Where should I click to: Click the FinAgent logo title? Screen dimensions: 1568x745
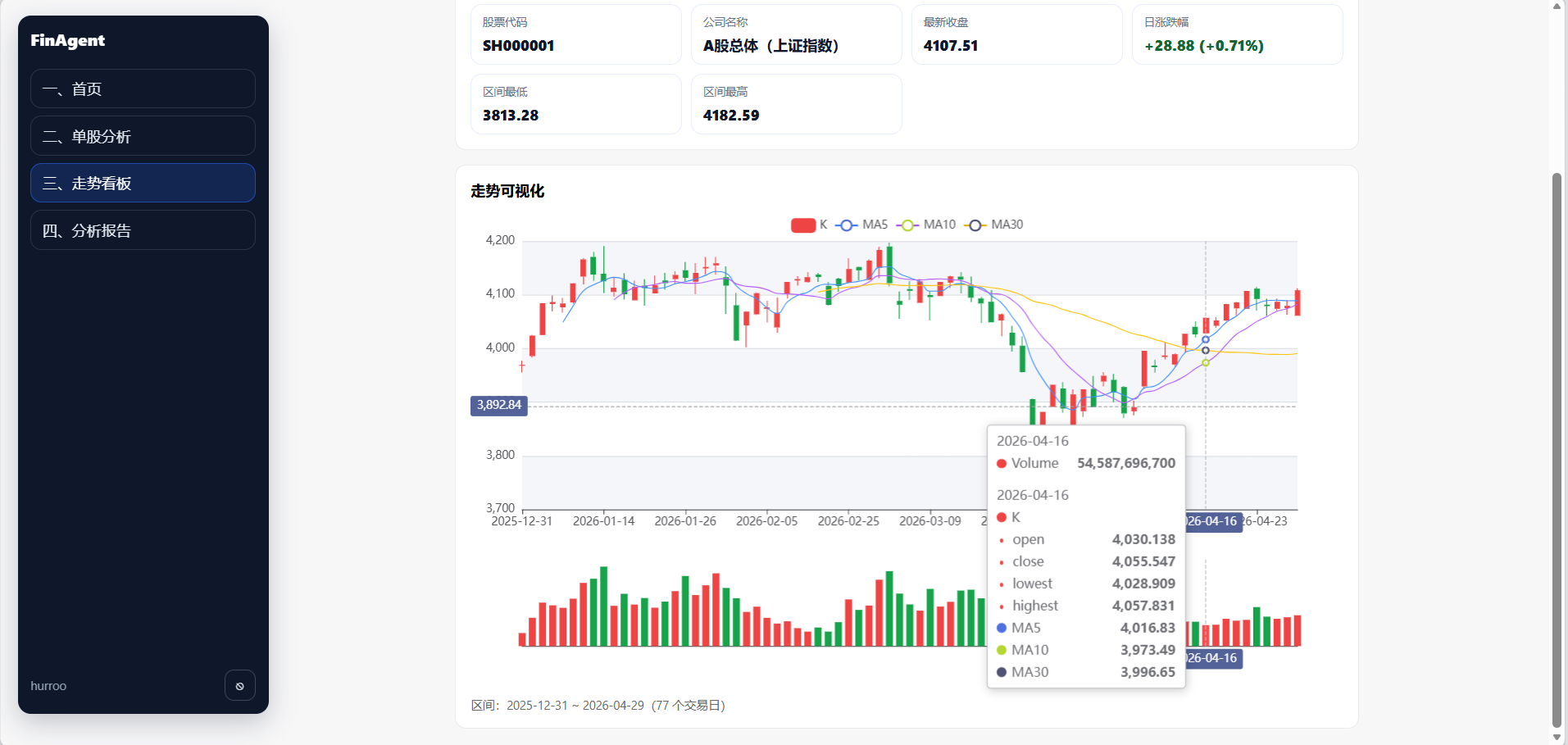coord(67,40)
